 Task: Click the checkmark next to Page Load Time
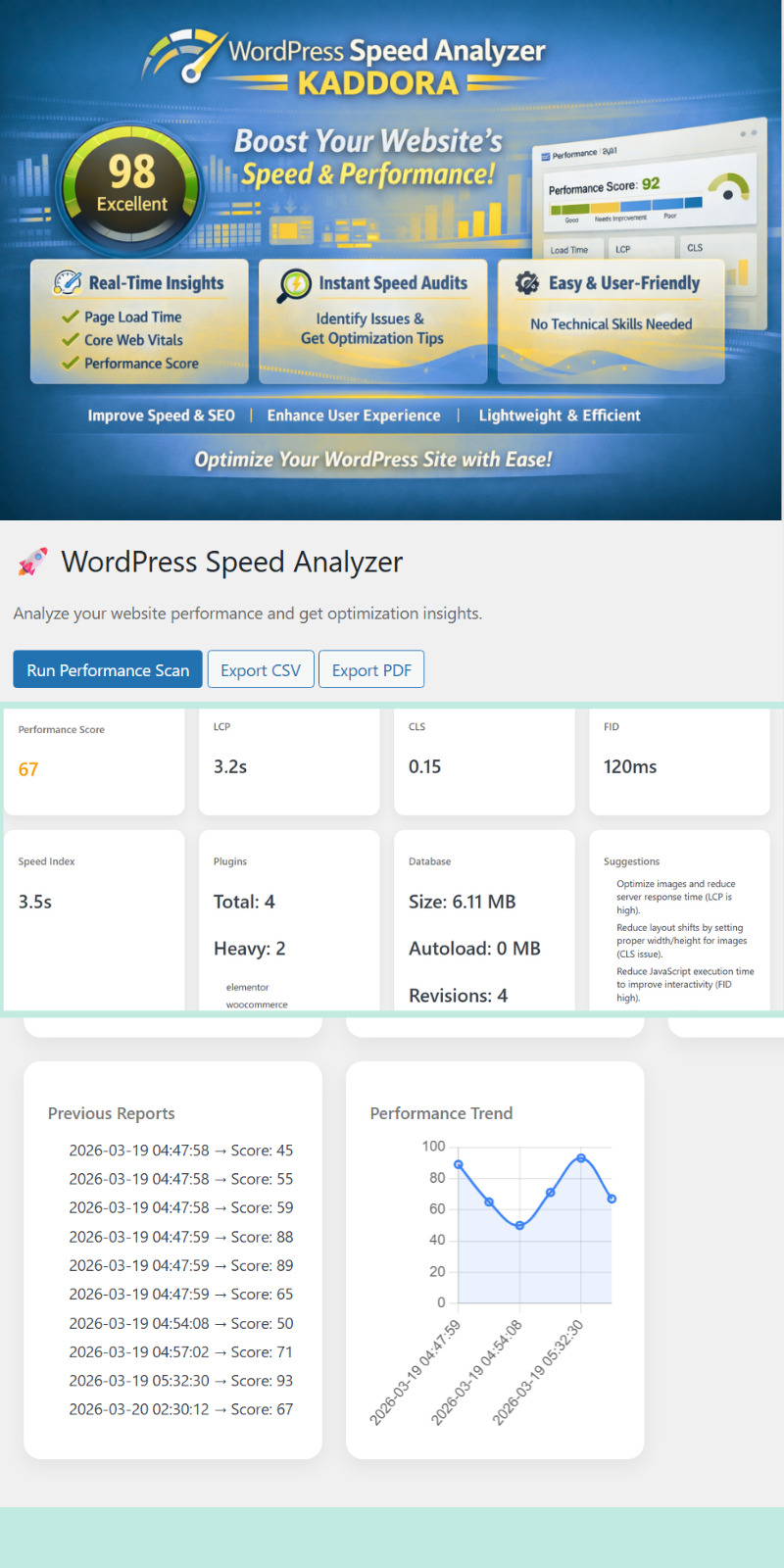tap(70, 317)
